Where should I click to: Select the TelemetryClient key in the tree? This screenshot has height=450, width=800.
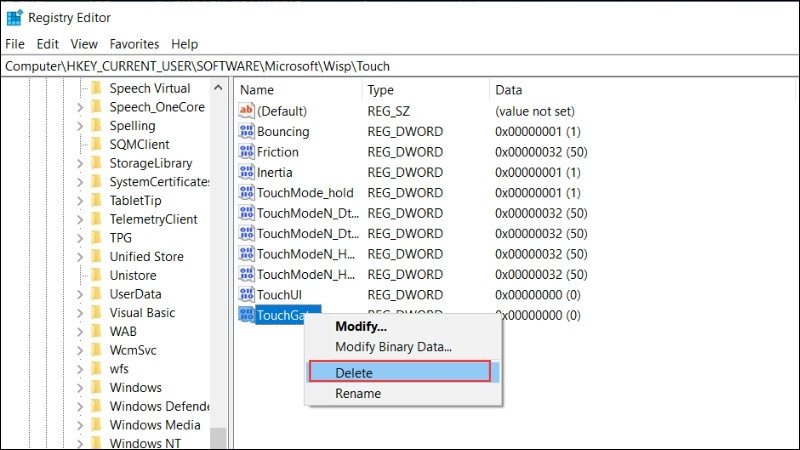[x=153, y=219]
